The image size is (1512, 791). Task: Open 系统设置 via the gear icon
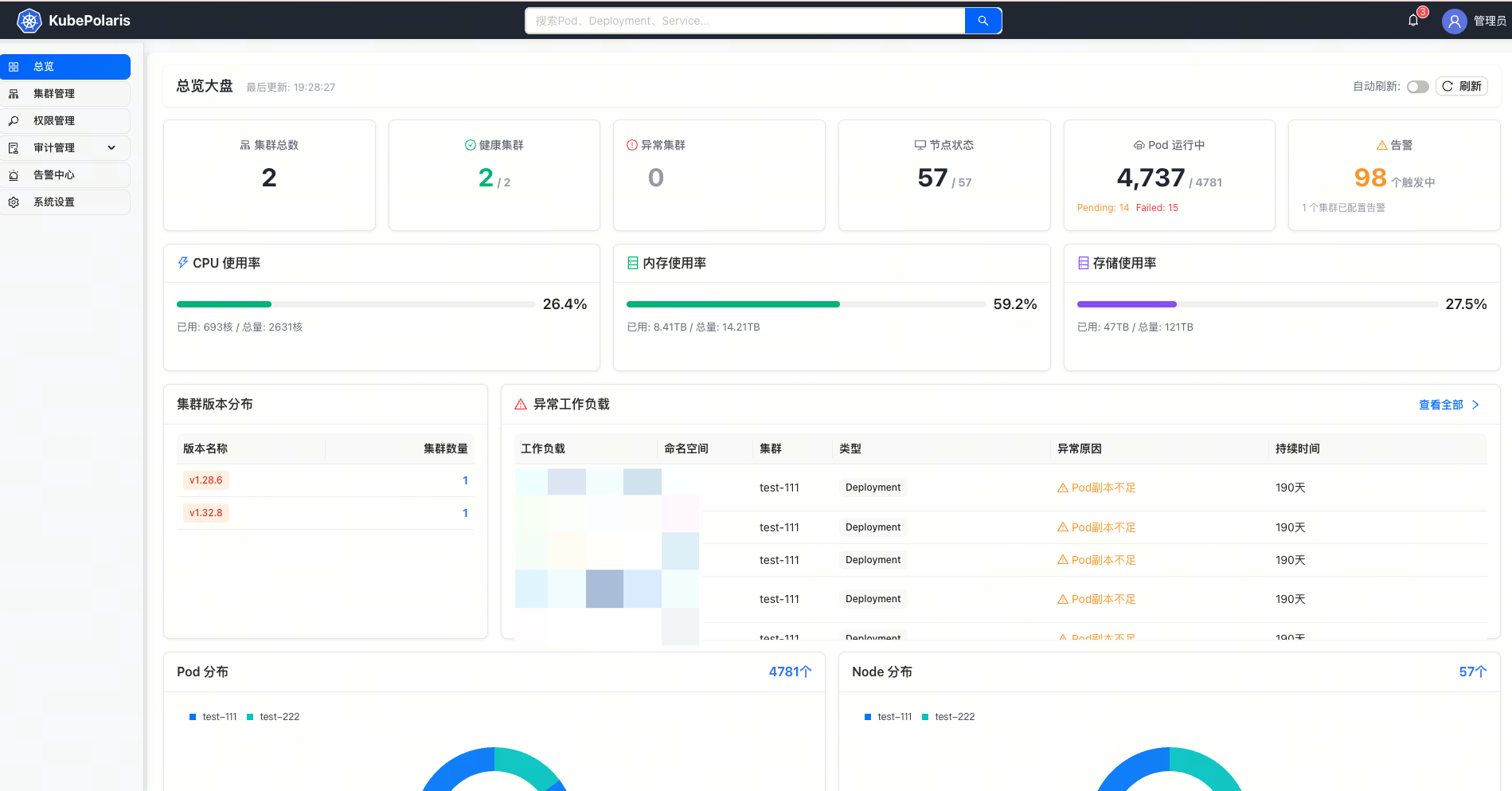14,202
